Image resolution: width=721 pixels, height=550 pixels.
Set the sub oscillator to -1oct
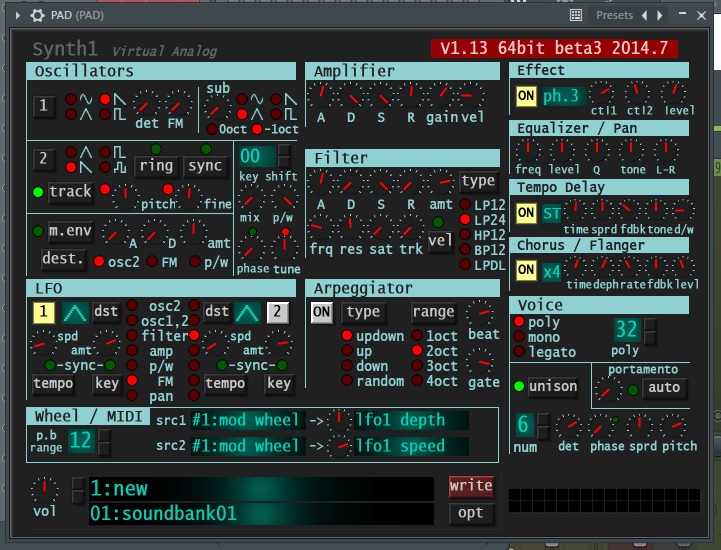tap(257, 129)
